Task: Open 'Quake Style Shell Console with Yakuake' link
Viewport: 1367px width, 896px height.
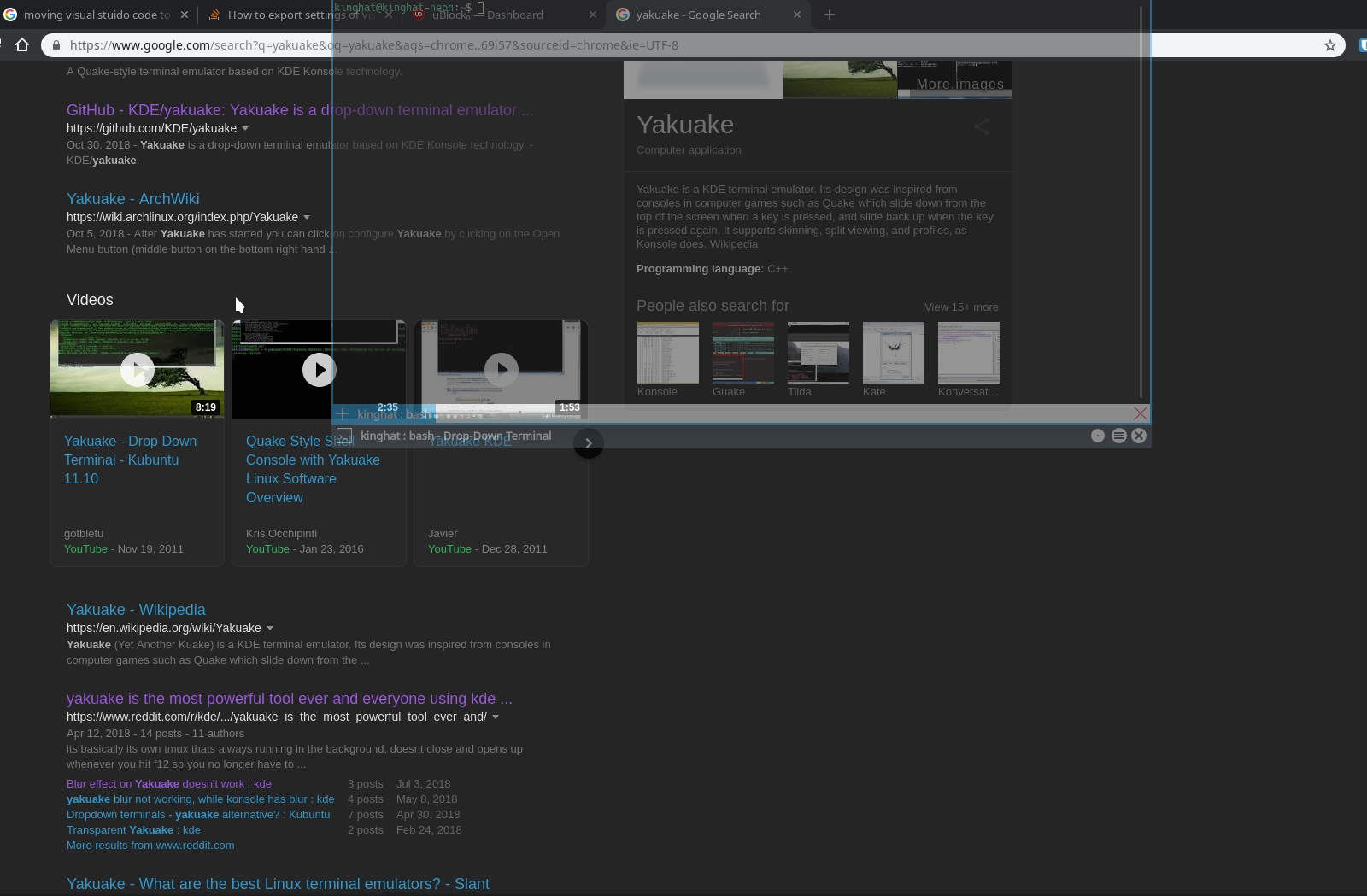Action: (x=313, y=469)
